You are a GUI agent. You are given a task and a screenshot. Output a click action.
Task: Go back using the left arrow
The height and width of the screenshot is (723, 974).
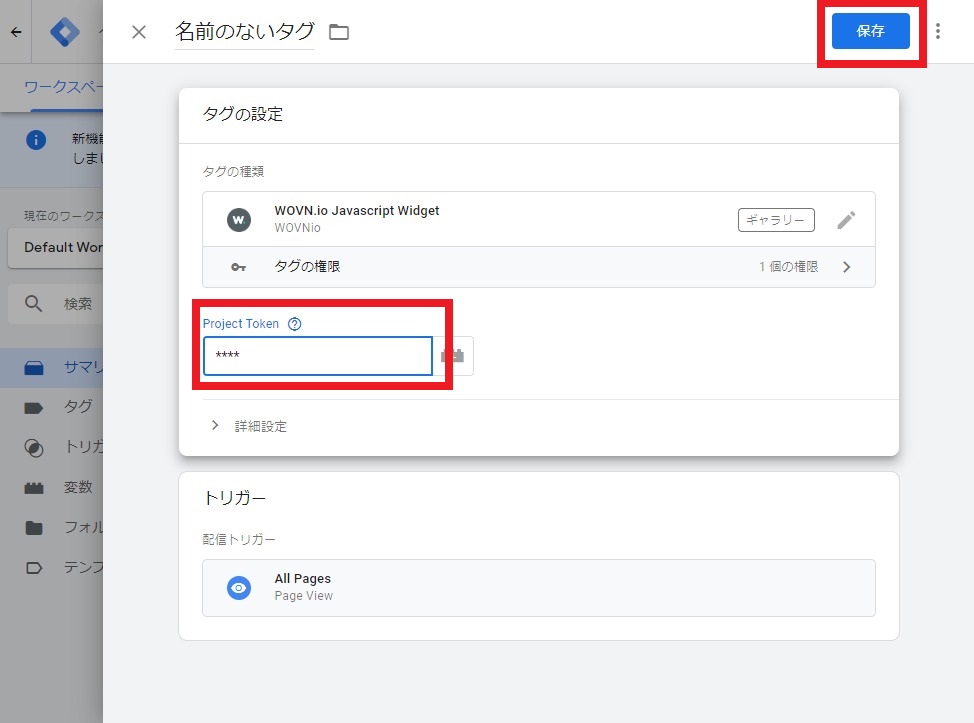[x=16, y=32]
